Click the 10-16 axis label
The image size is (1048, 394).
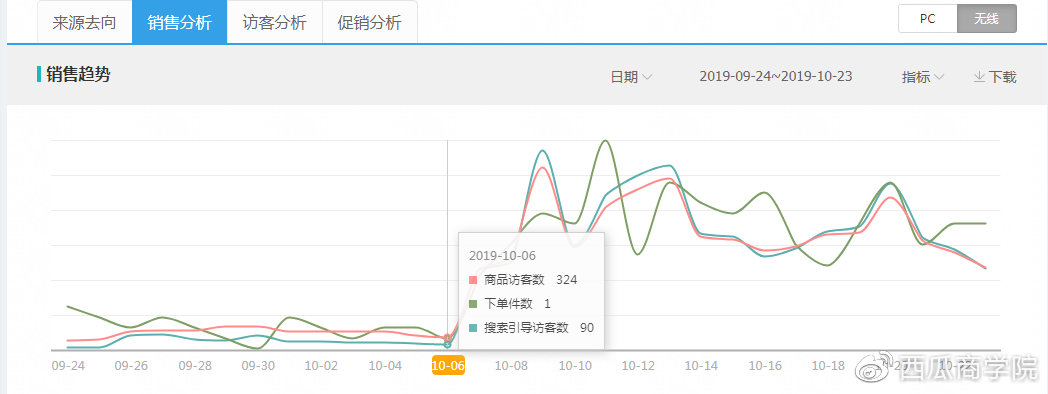(x=765, y=366)
